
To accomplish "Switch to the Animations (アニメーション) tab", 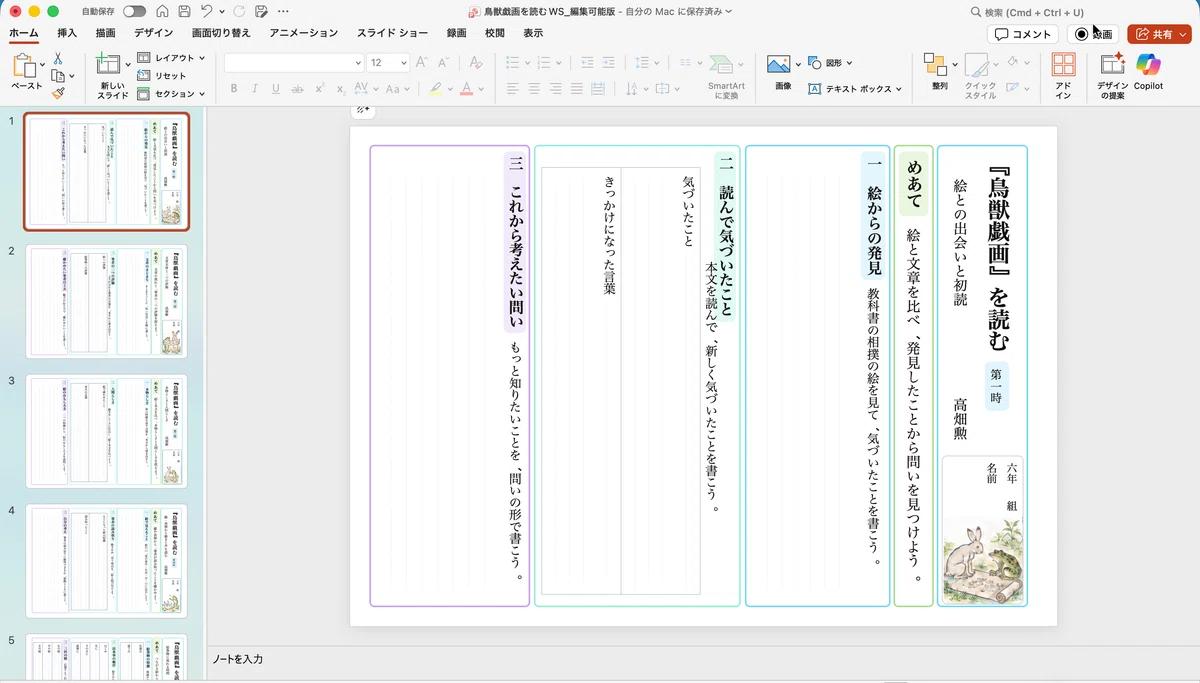I will pos(304,33).
